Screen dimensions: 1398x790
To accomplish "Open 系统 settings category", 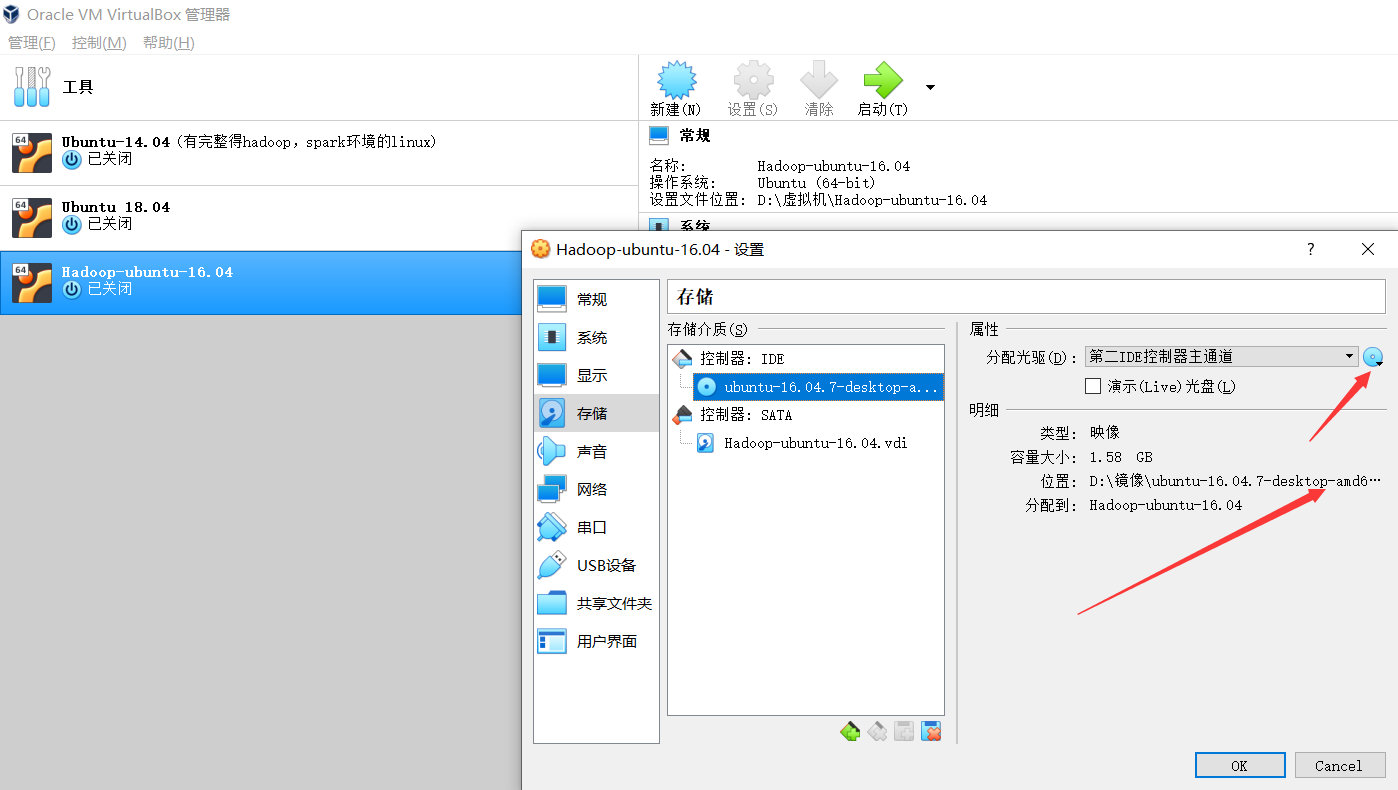I will (x=596, y=337).
